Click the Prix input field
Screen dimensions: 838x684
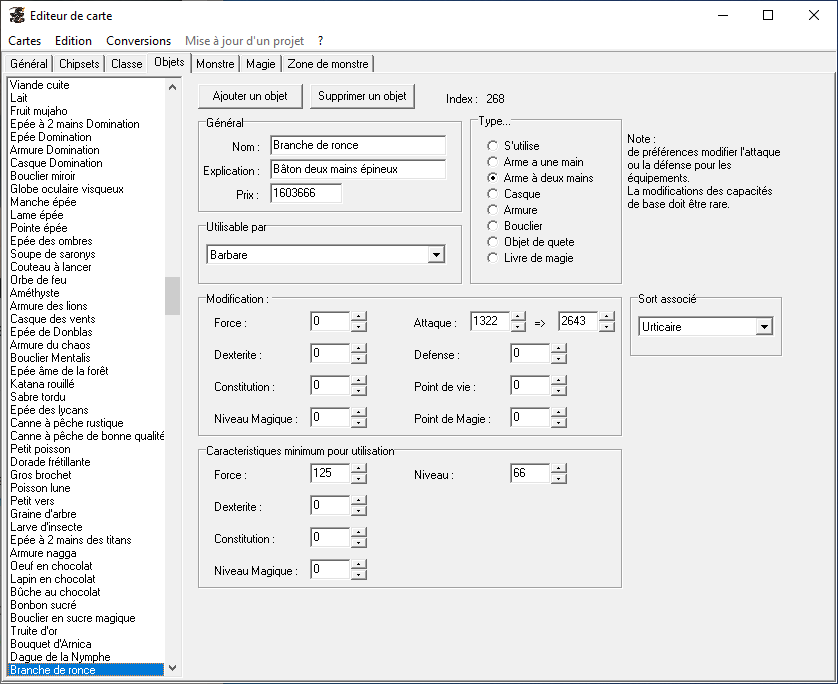pos(305,193)
